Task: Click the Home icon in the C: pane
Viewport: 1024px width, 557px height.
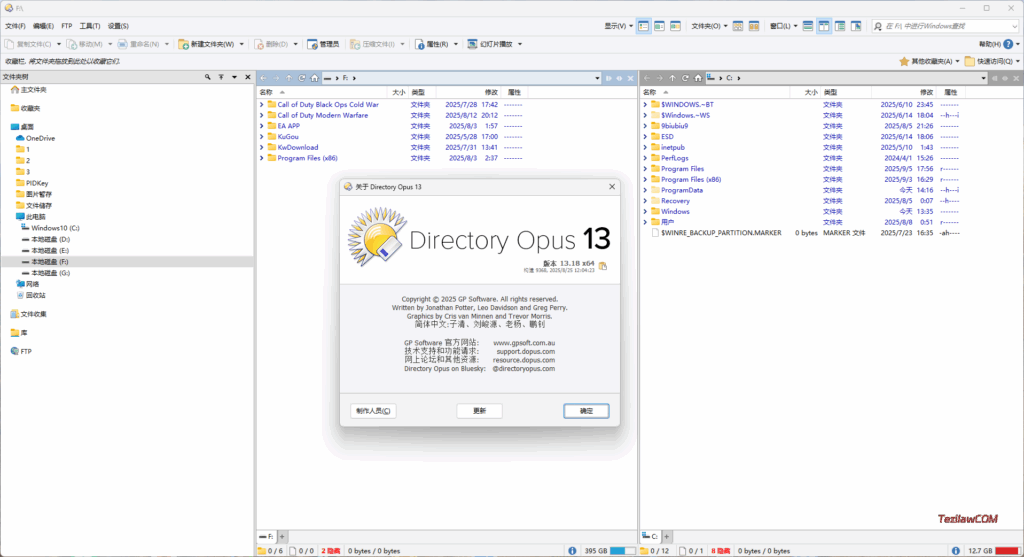Action: (697, 78)
